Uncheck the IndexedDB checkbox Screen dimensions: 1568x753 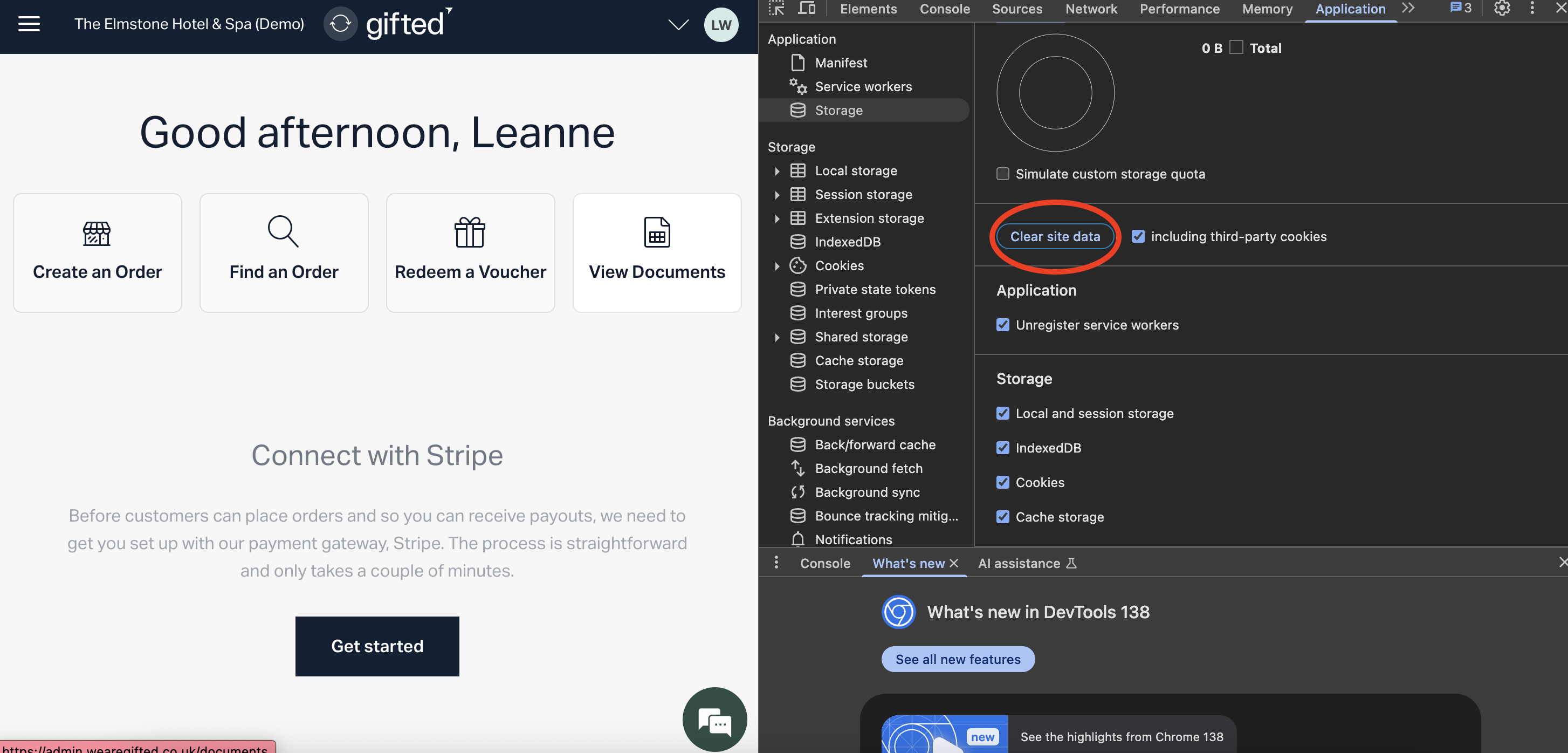[1002, 448]
